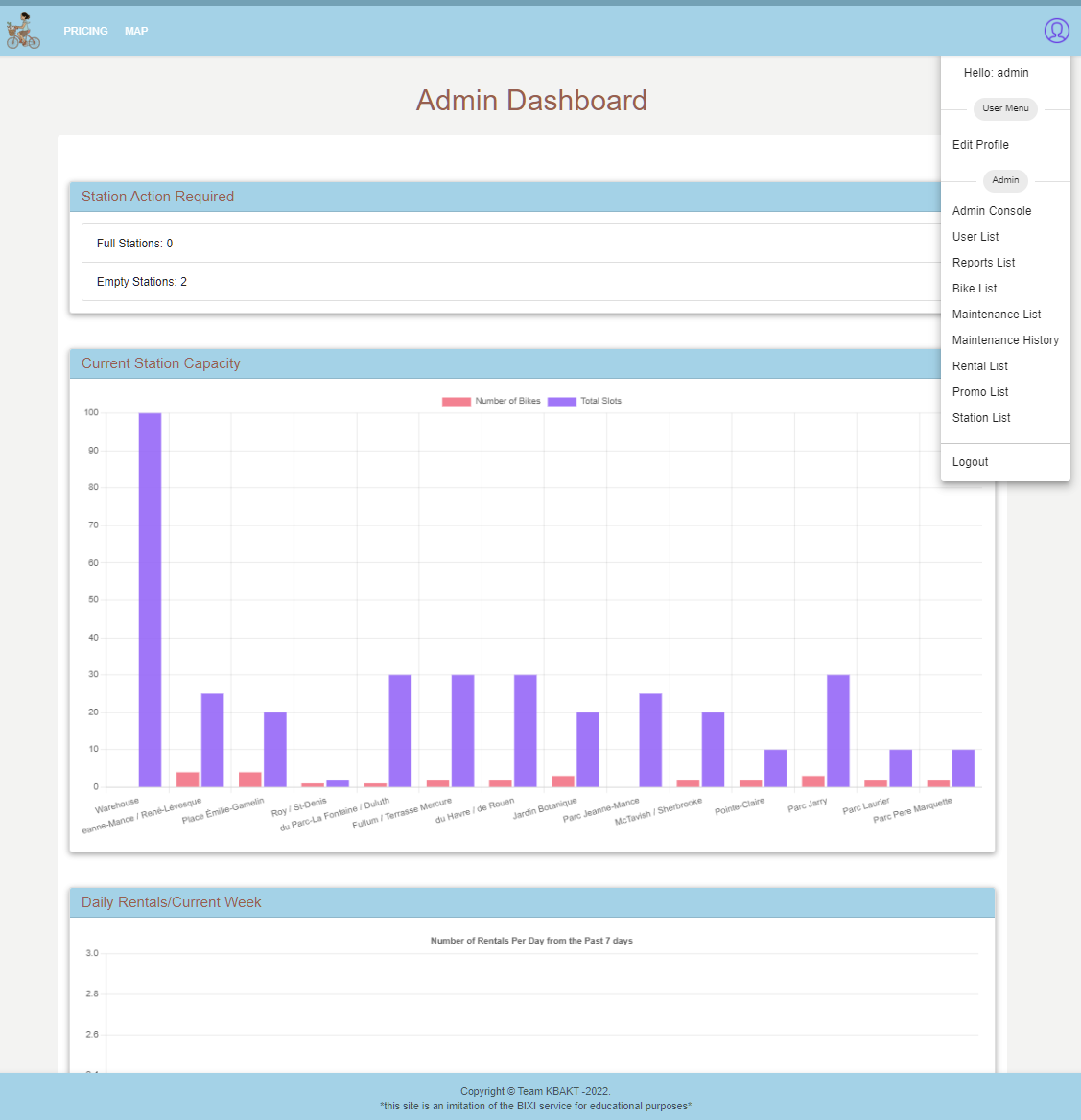This screenshot has height=1120, width=1081.
Task: Click the bicycle logo icon
Action: coord(23,31)
